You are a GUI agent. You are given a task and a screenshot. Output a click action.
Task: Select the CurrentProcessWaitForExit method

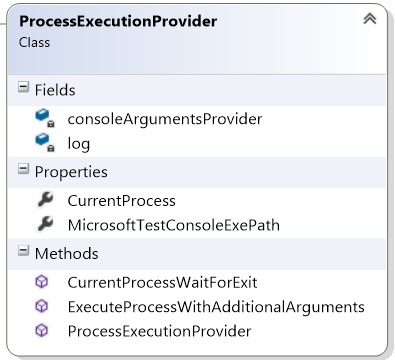(162, 283)
